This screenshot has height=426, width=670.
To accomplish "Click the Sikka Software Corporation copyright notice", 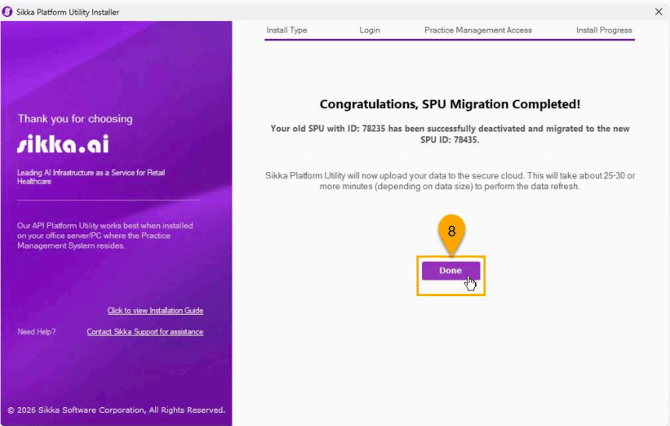I will (116, 410).
